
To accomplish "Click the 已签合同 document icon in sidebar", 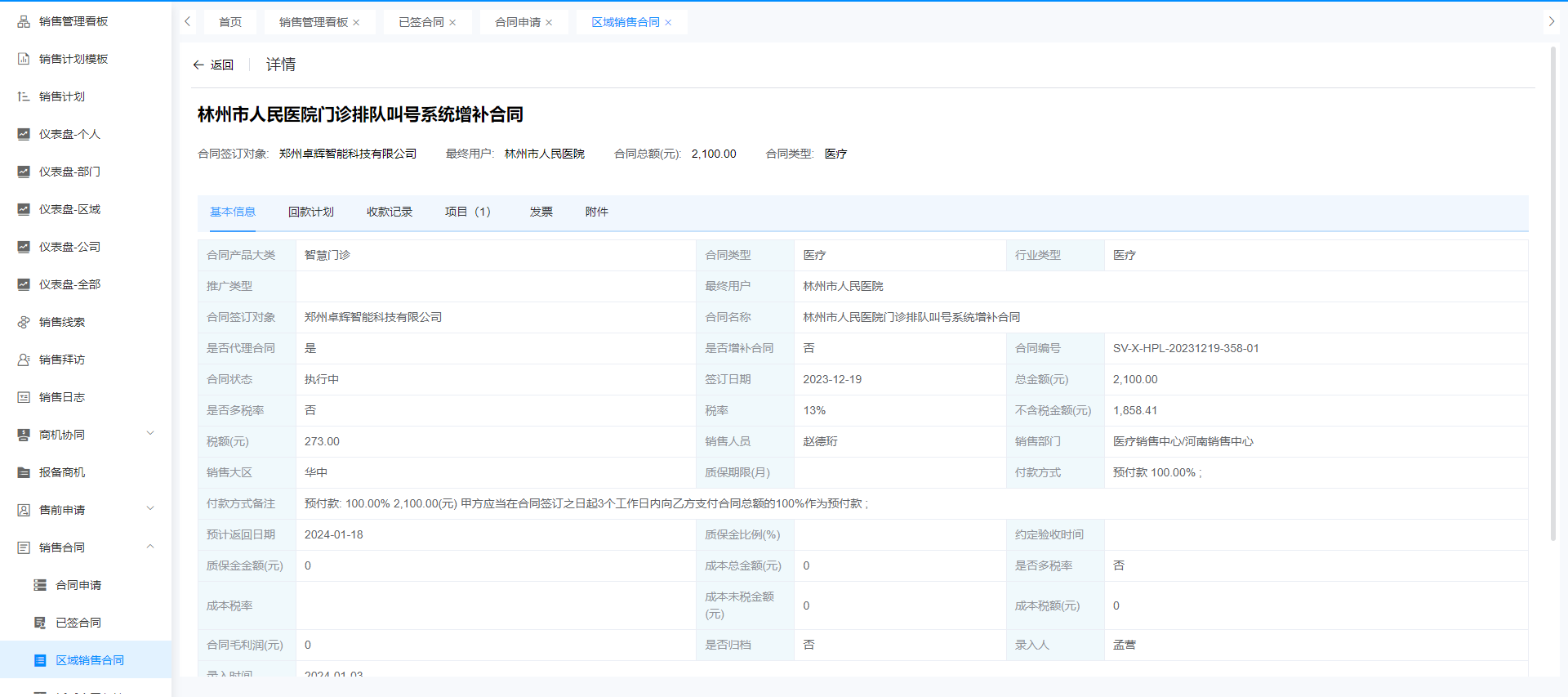I will [x=40, y=623].
